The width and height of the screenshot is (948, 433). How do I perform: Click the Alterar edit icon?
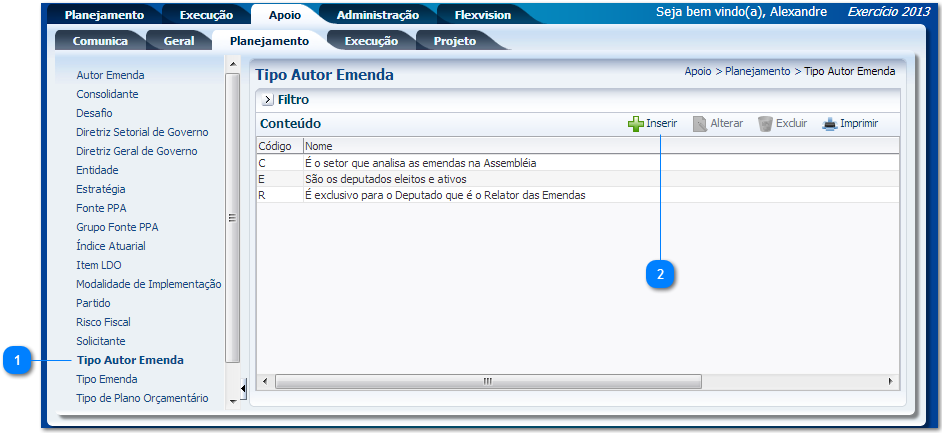point(700,124)
